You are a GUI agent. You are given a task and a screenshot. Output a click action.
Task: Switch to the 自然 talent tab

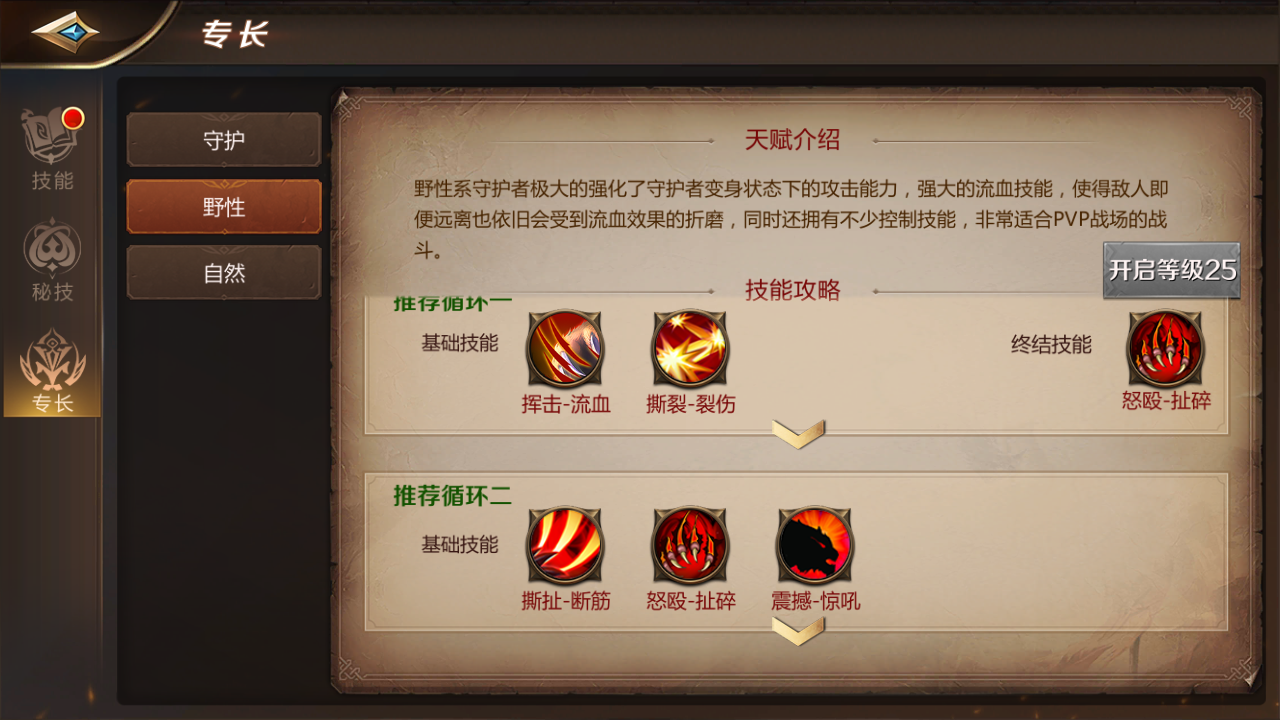tap(224, 273)
